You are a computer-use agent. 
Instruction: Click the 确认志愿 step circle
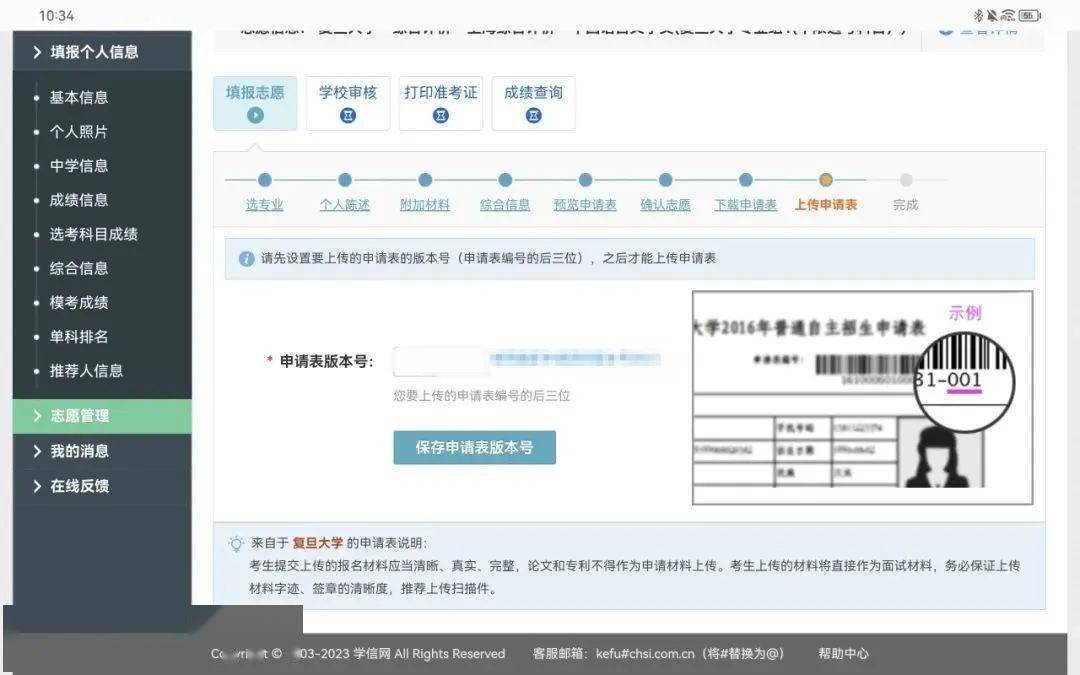(x=665, y=182)
